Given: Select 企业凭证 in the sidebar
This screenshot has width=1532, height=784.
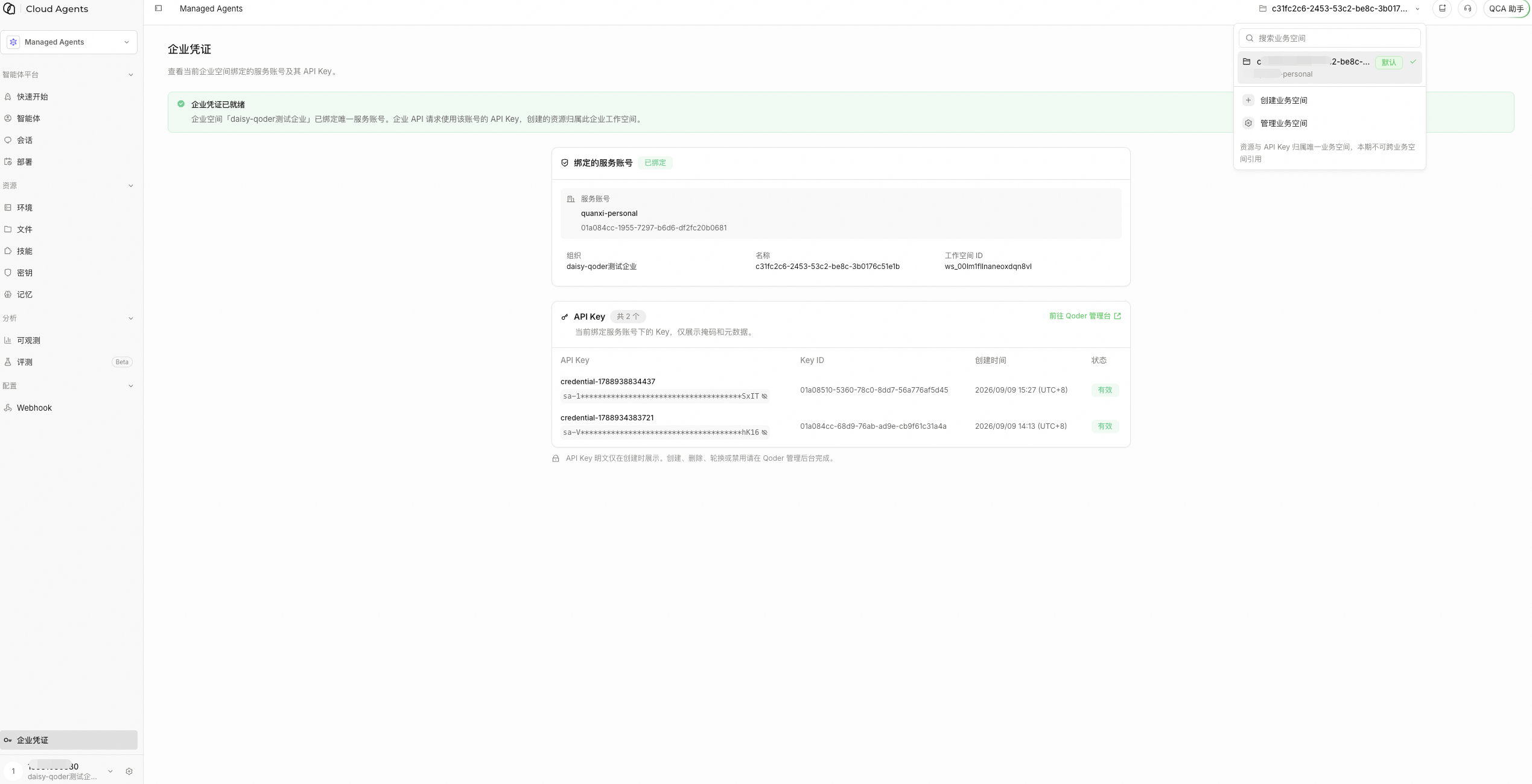Looking at the screenshot, I should click(x=69, y=740).
